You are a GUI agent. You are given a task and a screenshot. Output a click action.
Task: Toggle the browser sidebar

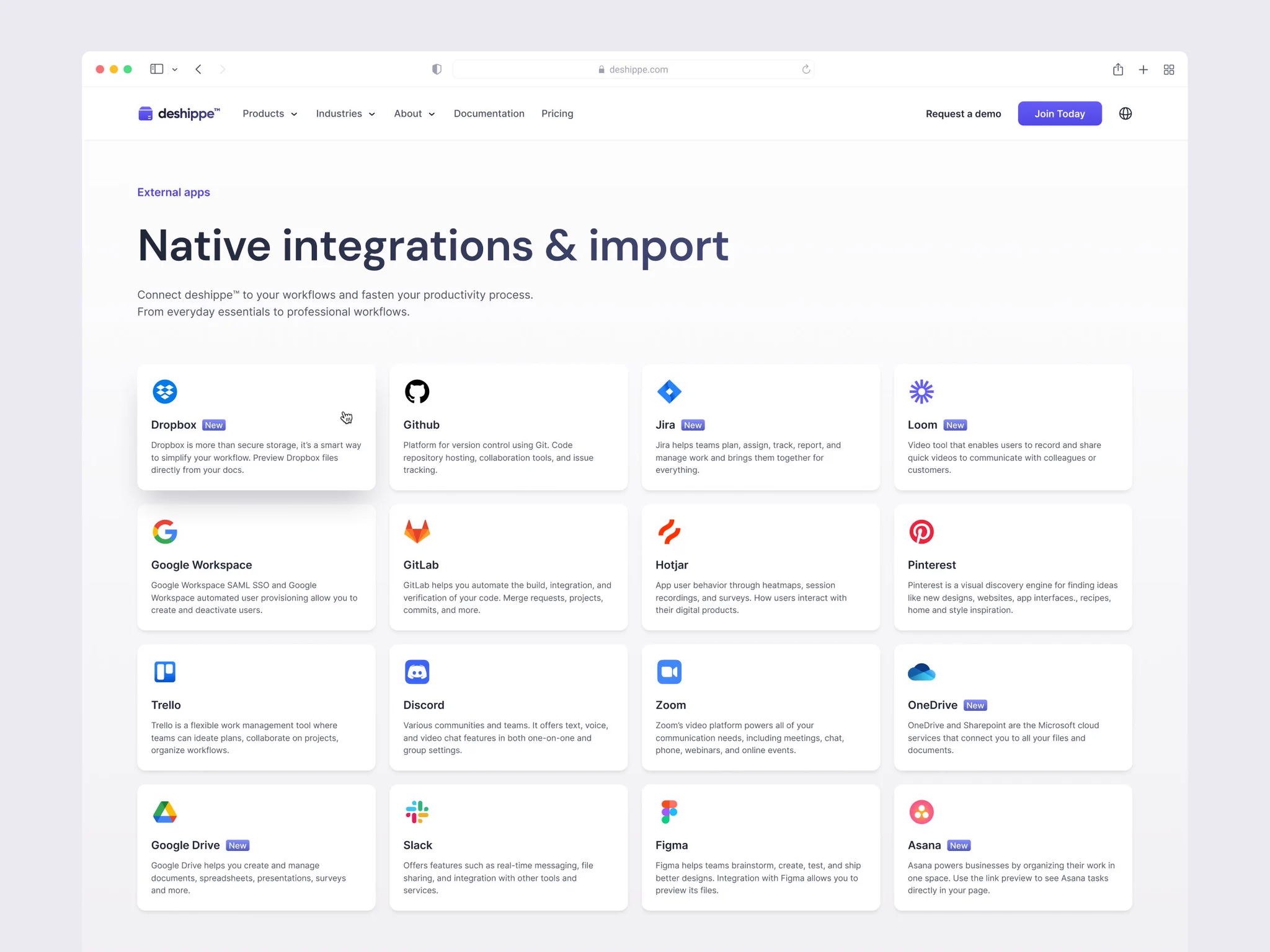coord(157,69)
